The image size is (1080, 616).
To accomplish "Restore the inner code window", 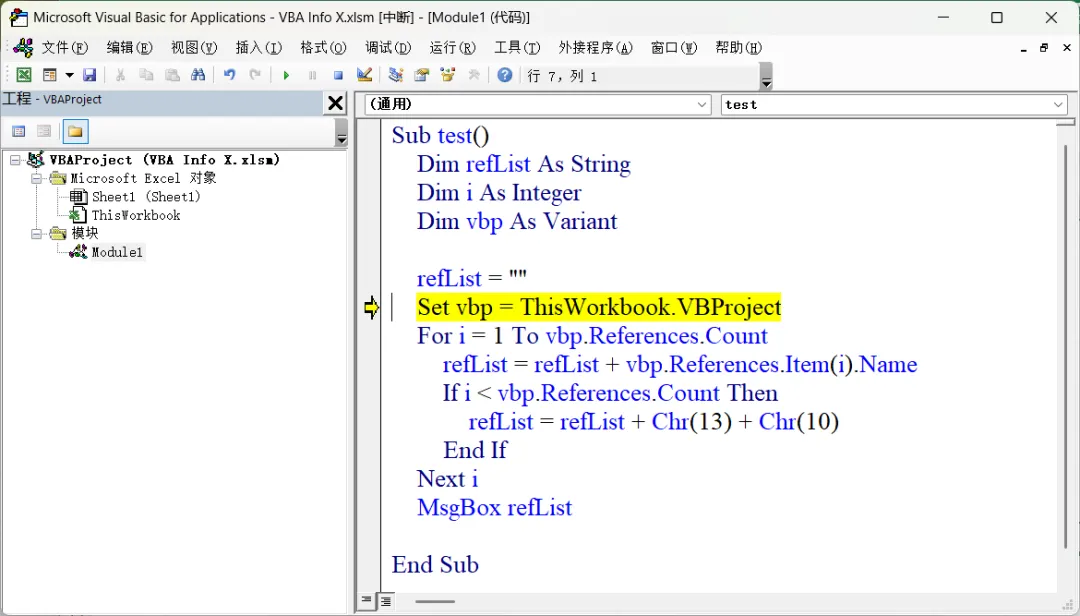I will 1044,48.
